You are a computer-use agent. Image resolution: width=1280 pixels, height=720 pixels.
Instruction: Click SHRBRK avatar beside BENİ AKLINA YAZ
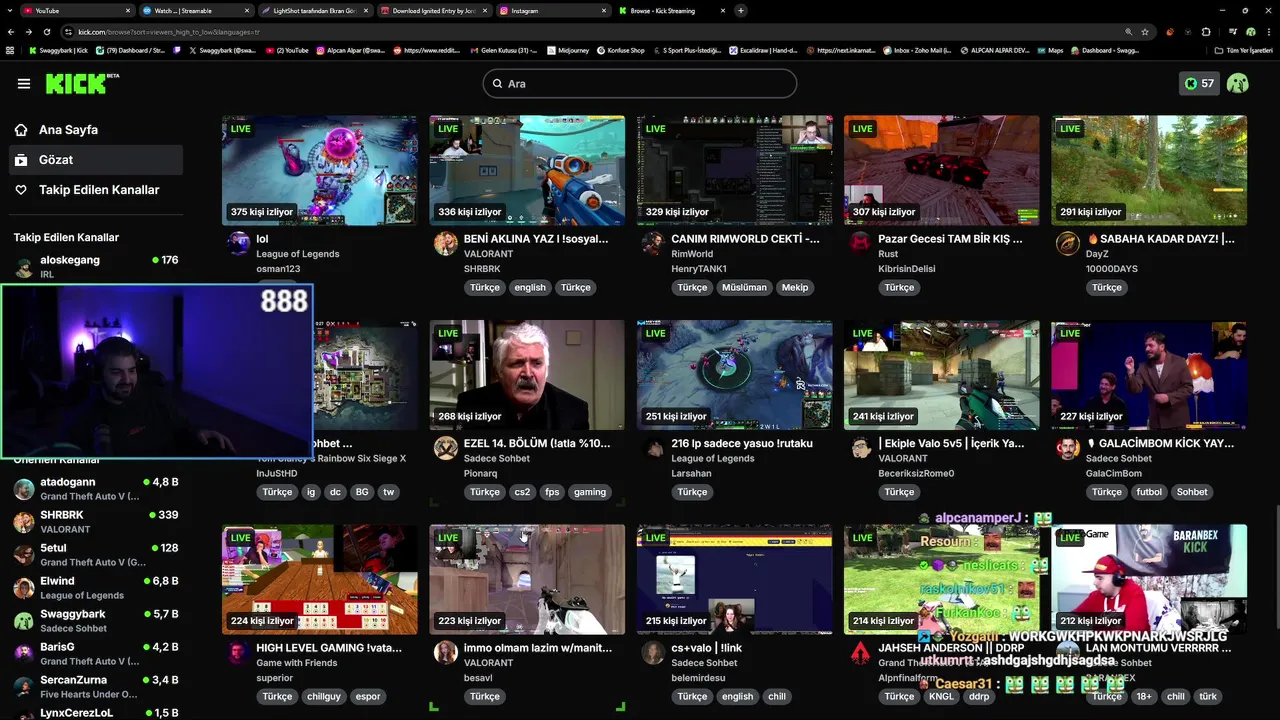click(x=446, y=243)
